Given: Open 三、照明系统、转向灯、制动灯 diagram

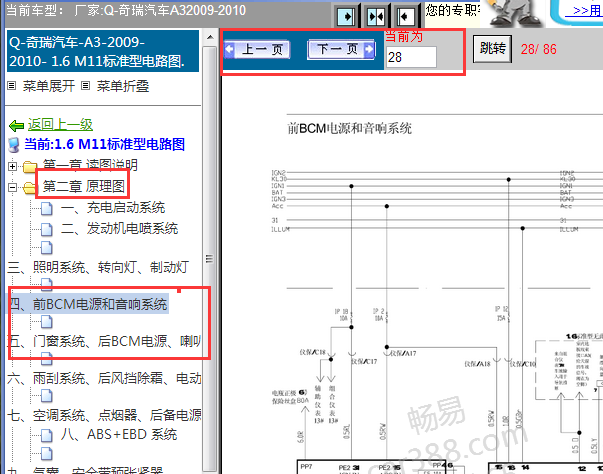Looking at the screenshot, I should point(98,267).
